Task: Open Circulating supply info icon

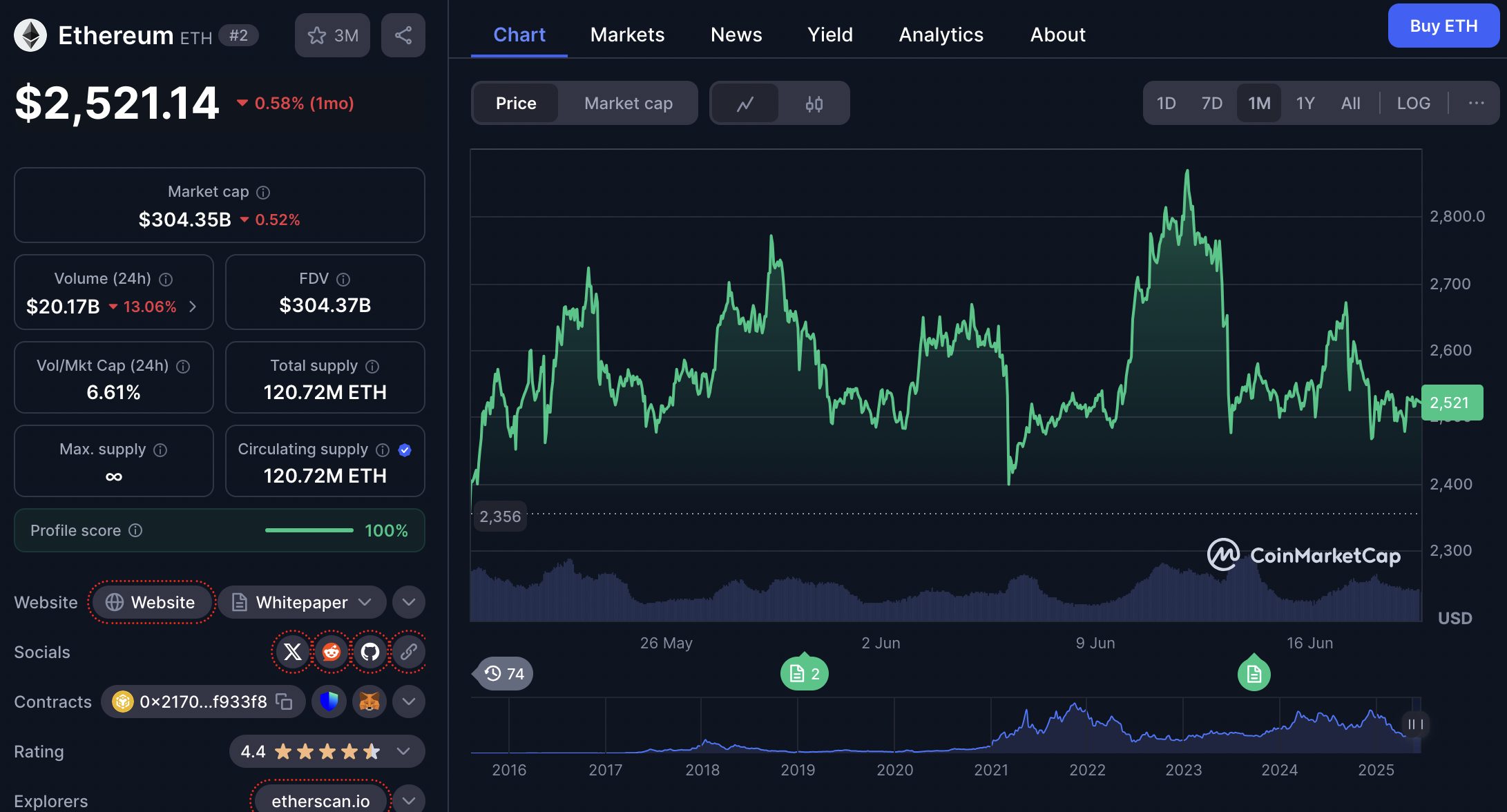Action: [383, 450]
